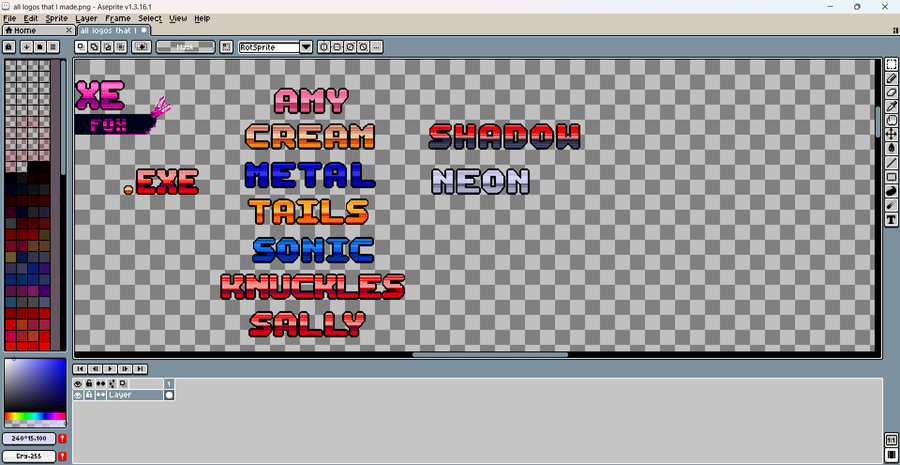Click the foreground color 240°15,100 button
The image size is (900, 465).
point(29,439)
